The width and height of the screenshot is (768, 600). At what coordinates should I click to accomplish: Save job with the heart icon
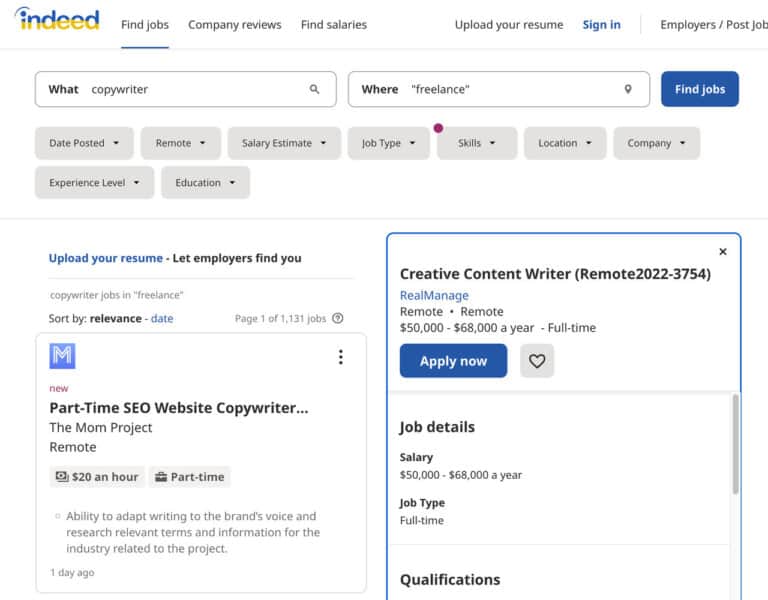click(x=537, y=361)
